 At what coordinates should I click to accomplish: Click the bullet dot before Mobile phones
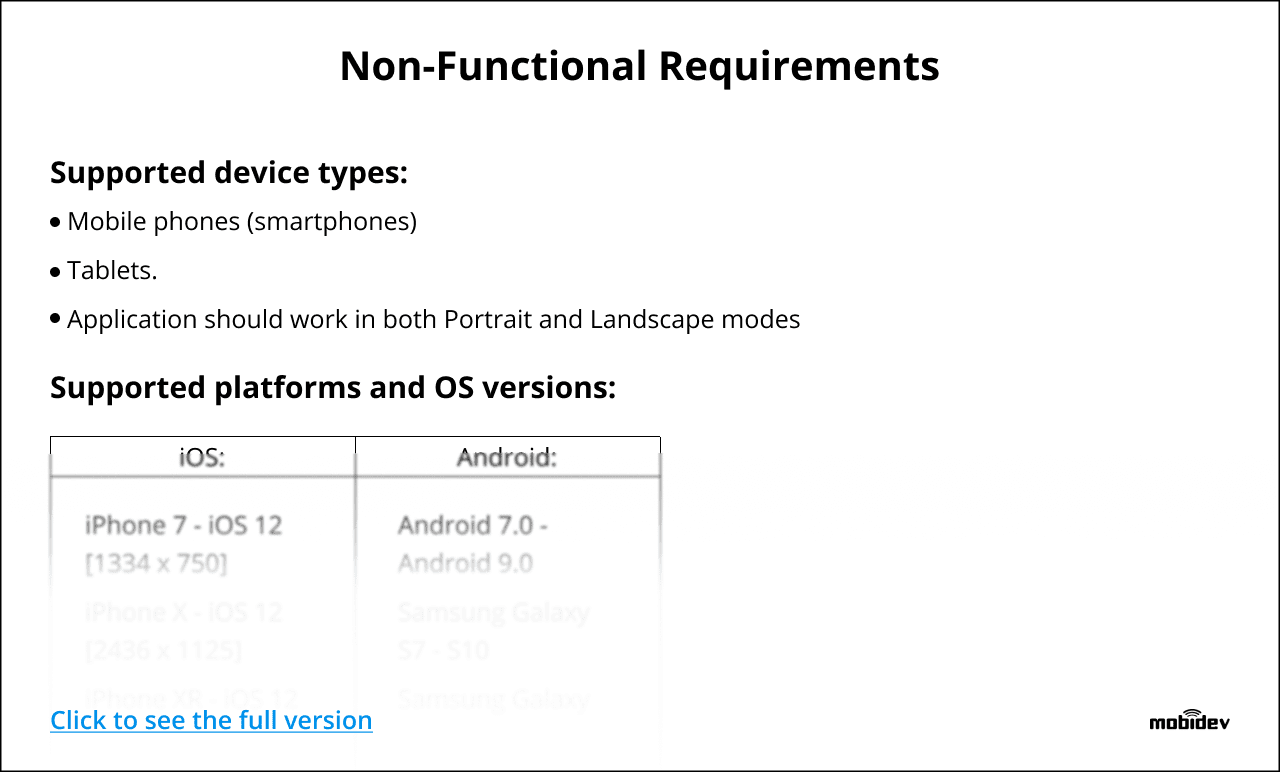click(56, 222)
